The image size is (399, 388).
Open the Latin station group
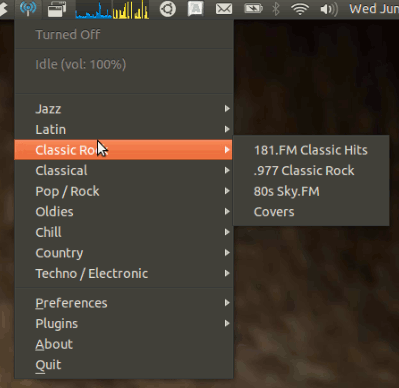click(124, 129)
